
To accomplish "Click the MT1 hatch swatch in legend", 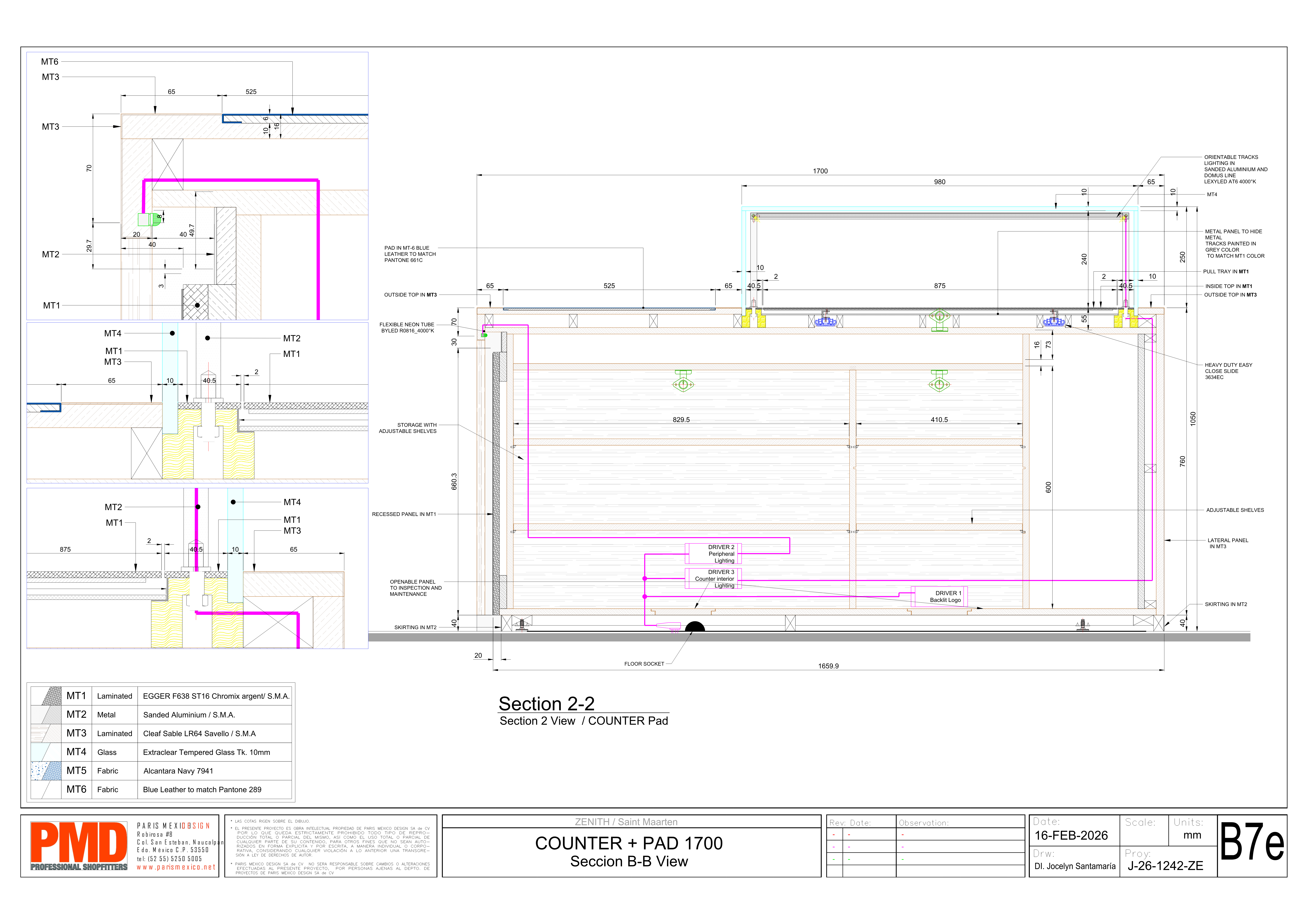I will coord(46,696).
